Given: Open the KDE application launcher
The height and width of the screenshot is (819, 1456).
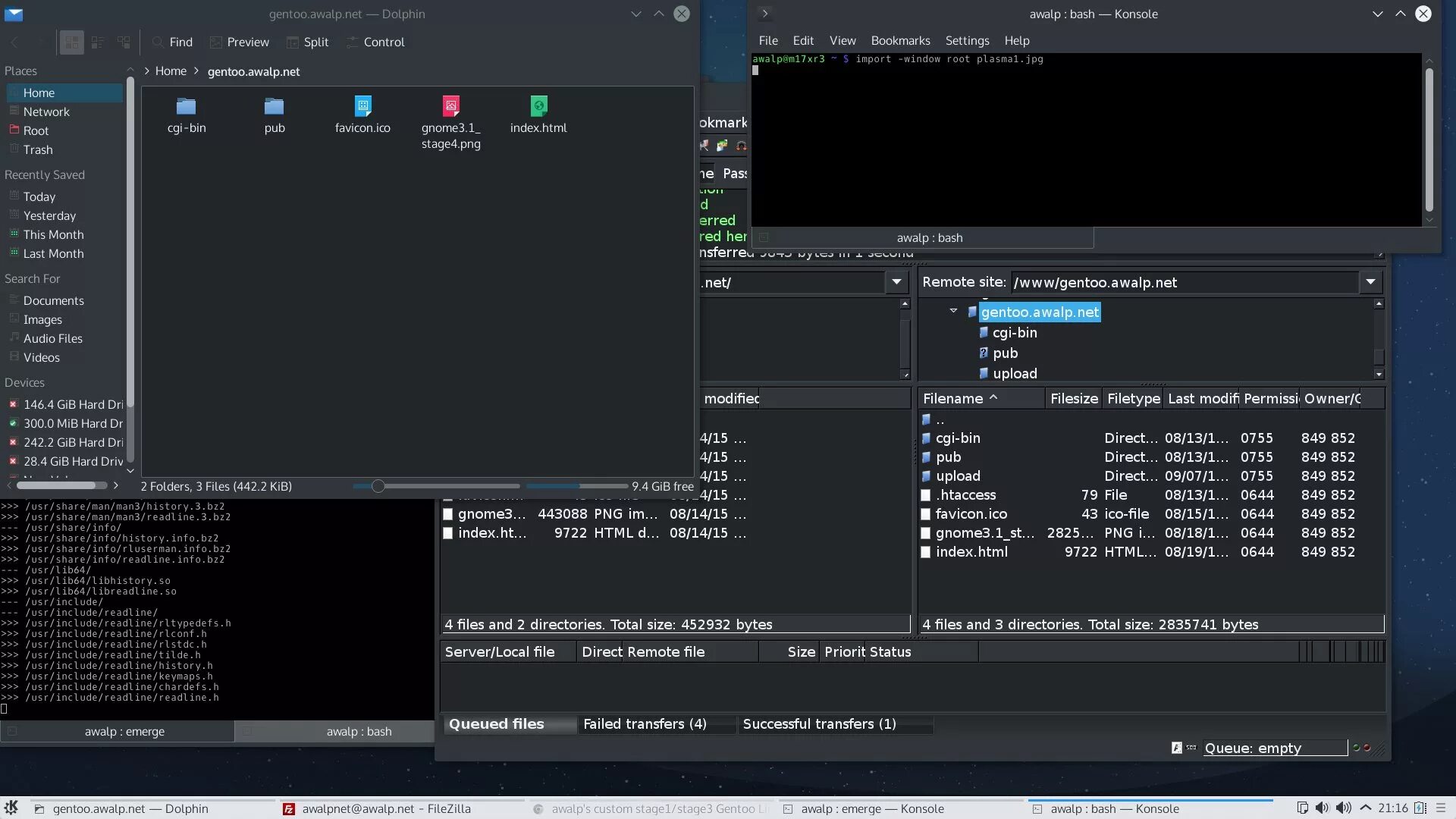Looking at the screenshot, I should point(11,808).
